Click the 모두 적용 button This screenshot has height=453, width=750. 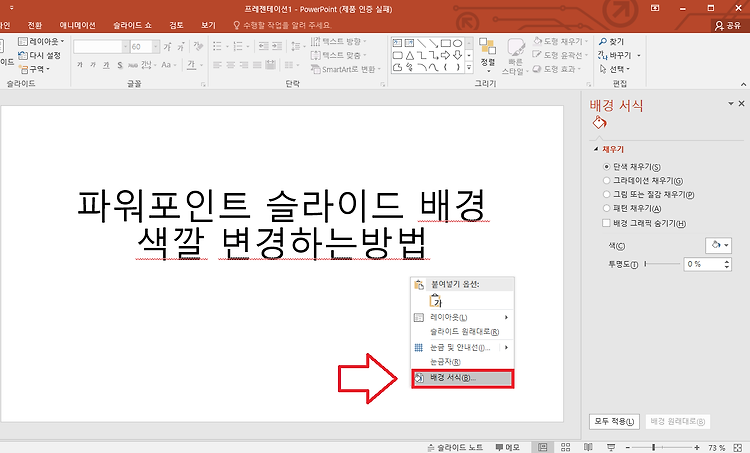coord(614,421)
